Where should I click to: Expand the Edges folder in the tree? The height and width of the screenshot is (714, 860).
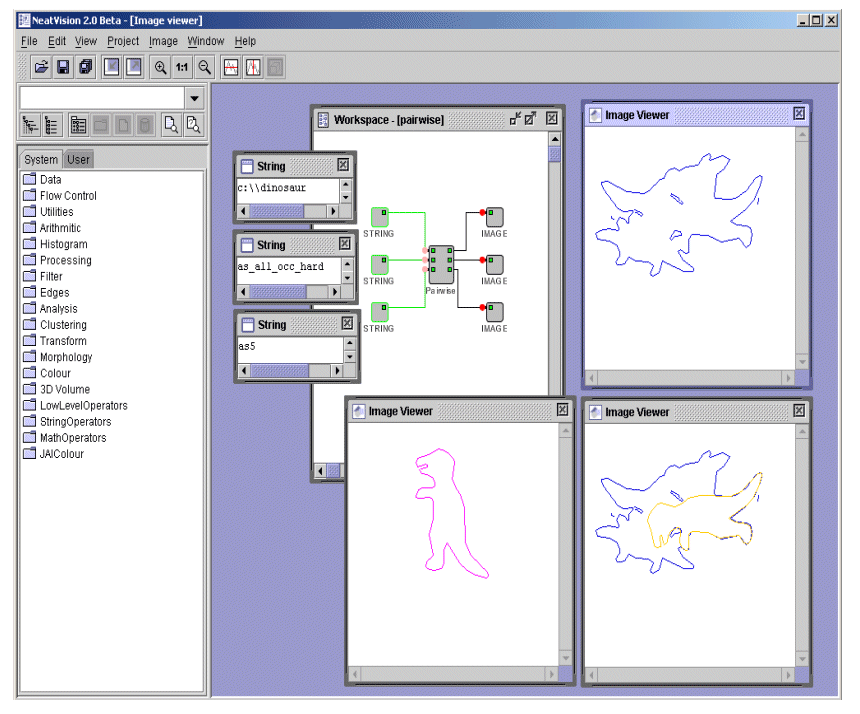click(54, 293)
